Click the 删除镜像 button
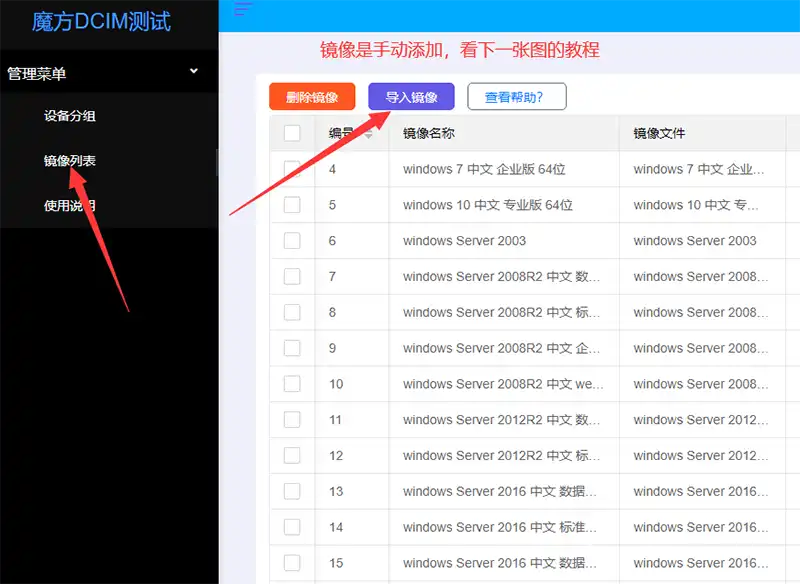This screenshot has width=800, height=584. pos(312,96)
